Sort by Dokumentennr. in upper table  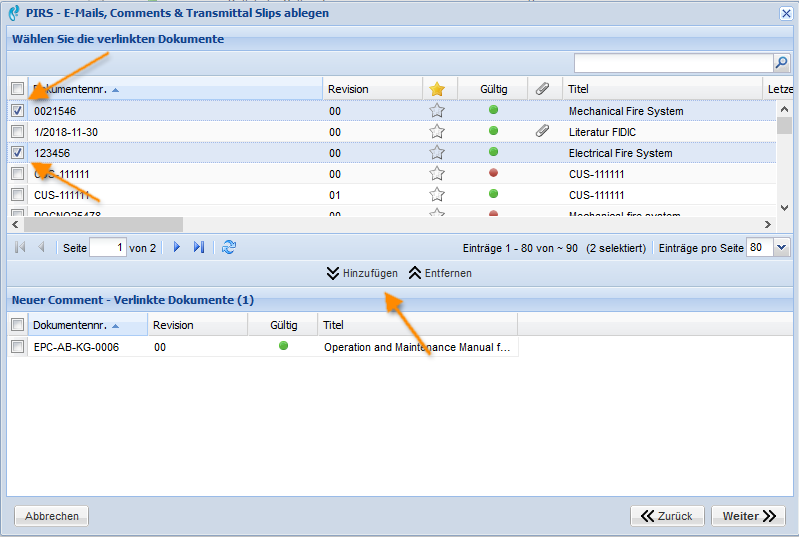(75, 89)
